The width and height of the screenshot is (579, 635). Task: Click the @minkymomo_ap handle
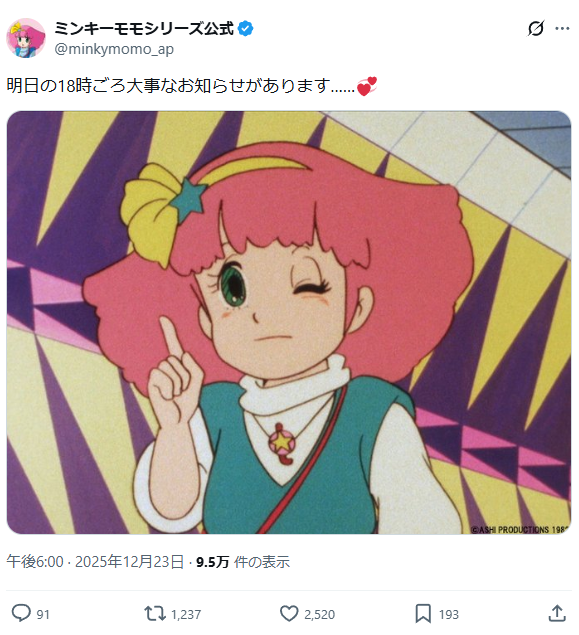click(x=114, y=49)
